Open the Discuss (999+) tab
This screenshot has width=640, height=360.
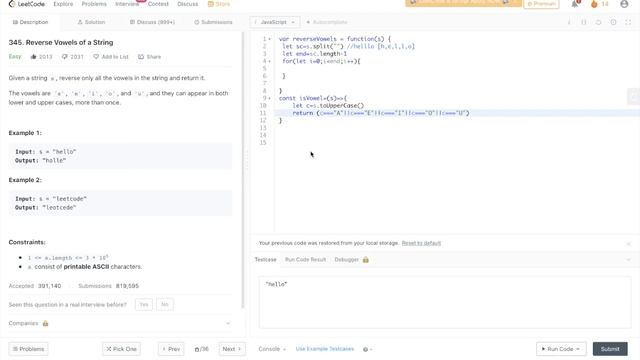click(152, 22)
